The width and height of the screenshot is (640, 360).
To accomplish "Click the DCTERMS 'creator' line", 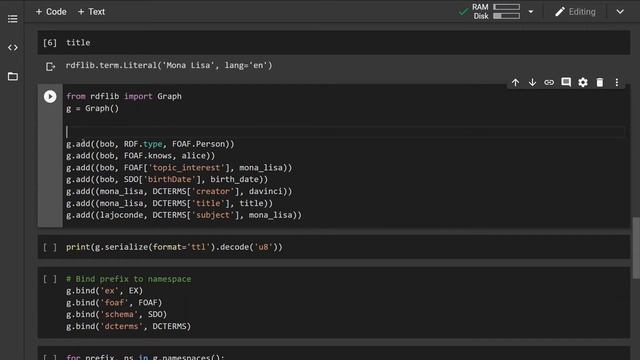I will pos(179,191).
